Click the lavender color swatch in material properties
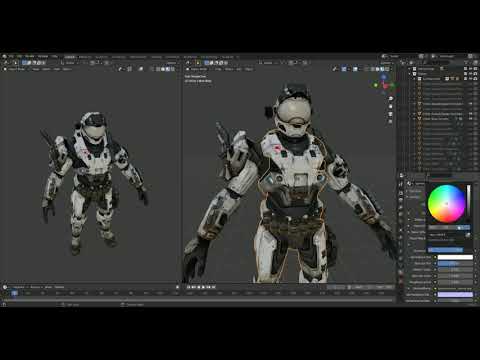480x360 pixels. coord(455,295)
